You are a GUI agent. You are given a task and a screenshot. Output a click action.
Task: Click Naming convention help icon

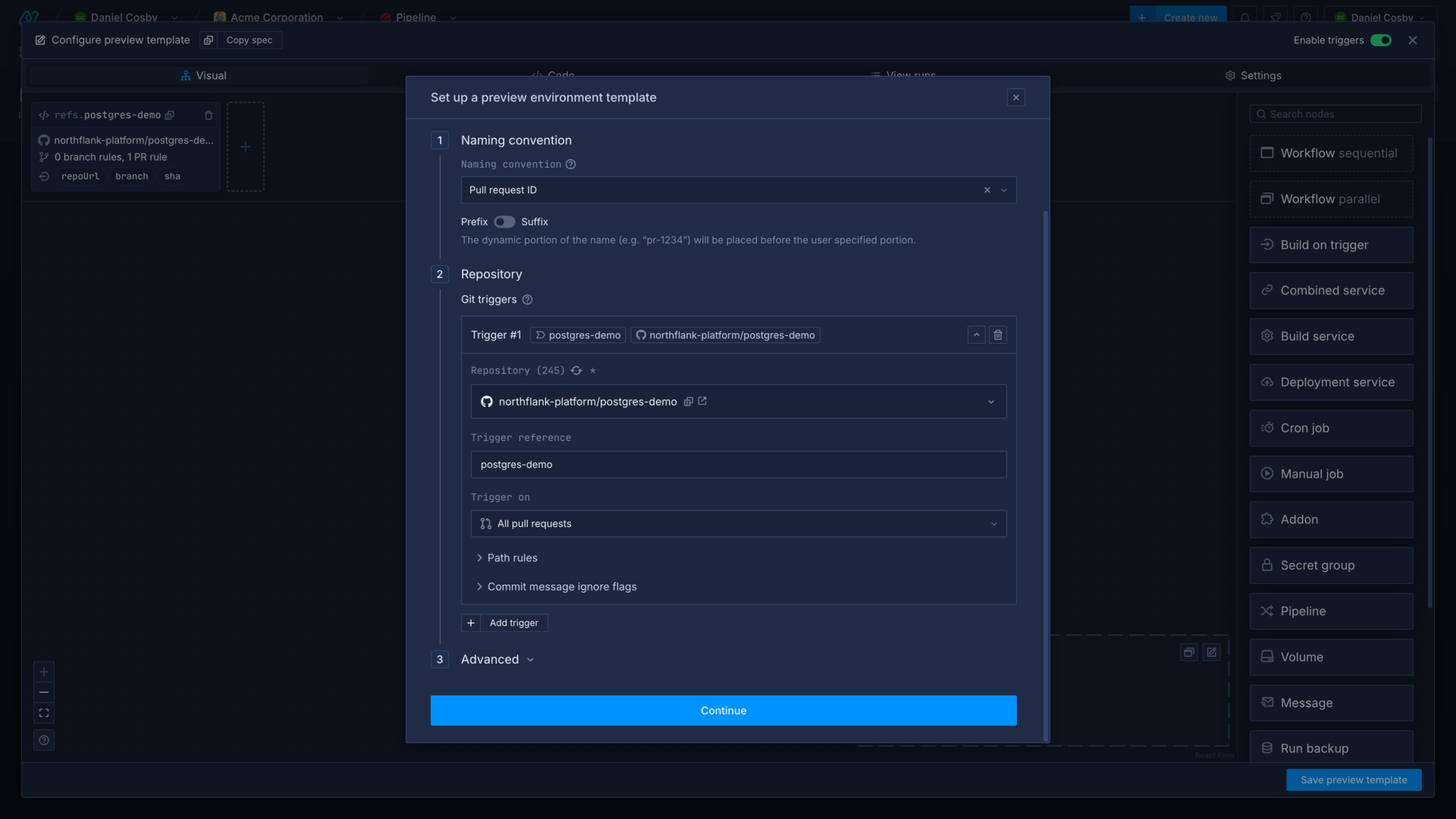(570, 165)
